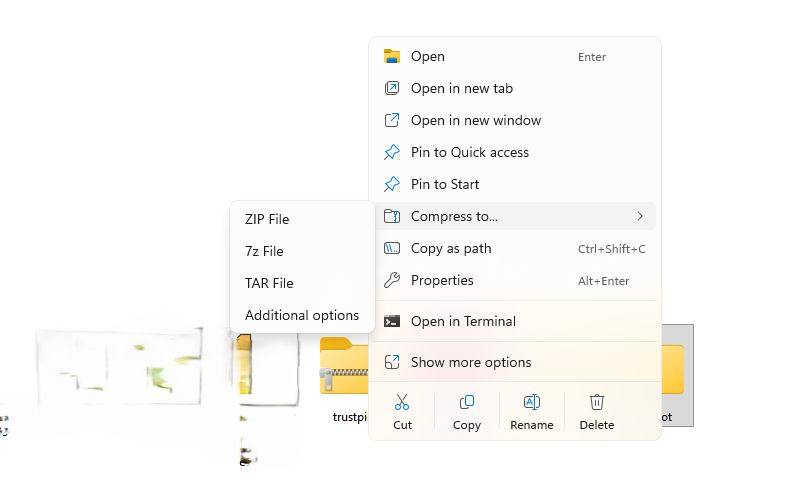This screenshot has width=796, height=483.
Task: Click the Compress to menu item
Action: pyautogui.click(x=454, y=217)
